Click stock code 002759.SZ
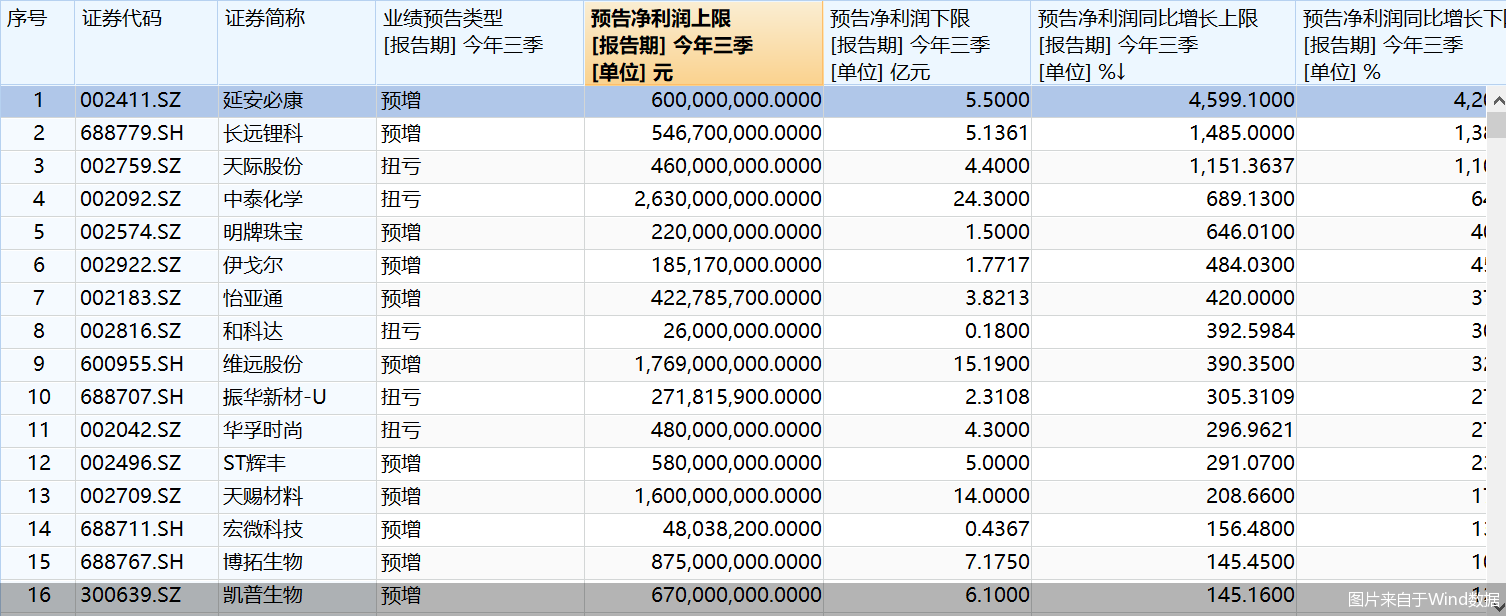 point(131,166)
